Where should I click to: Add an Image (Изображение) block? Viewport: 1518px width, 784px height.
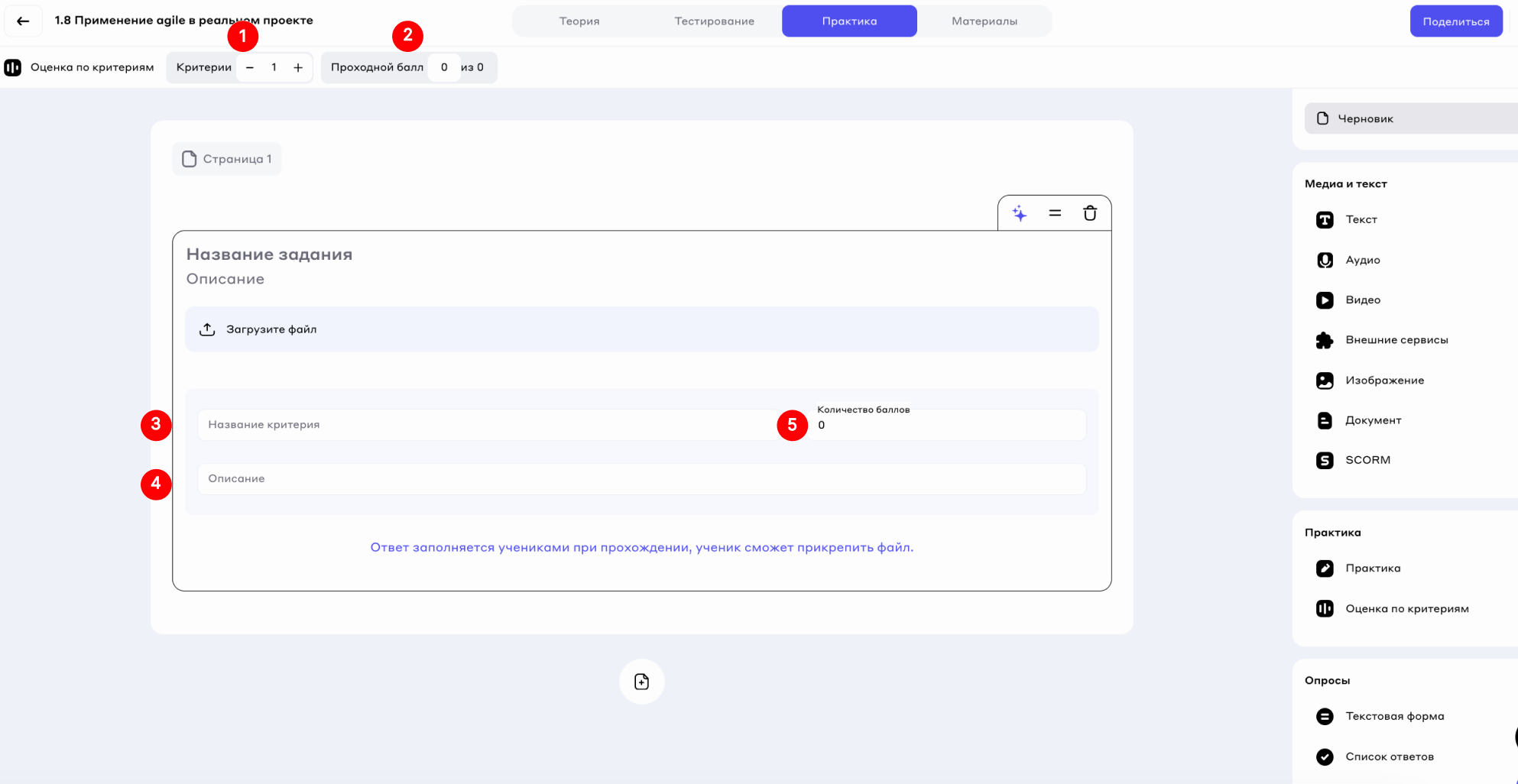[x=1383, y=381]
